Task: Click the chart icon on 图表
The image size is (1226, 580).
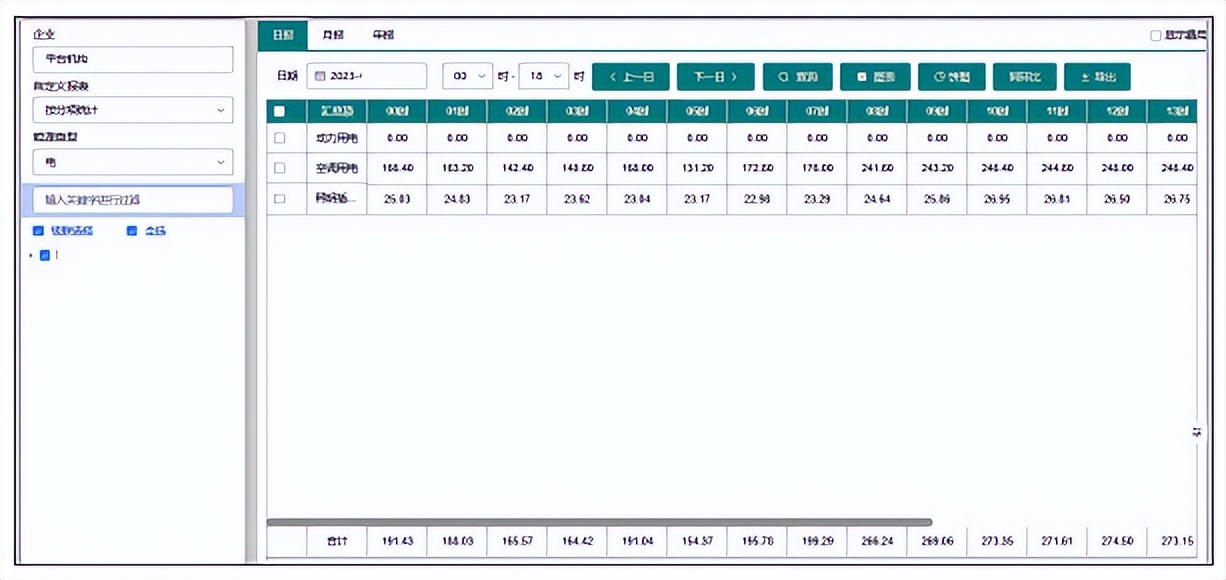Action: [860, 77]
